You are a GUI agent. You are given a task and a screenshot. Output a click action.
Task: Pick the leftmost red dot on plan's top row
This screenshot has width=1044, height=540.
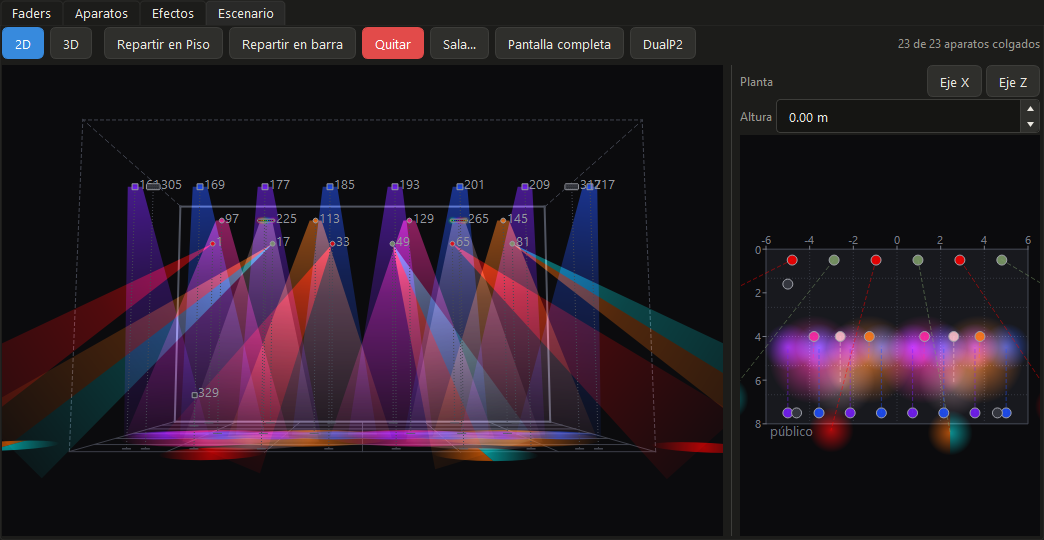(x=792, y=260)
